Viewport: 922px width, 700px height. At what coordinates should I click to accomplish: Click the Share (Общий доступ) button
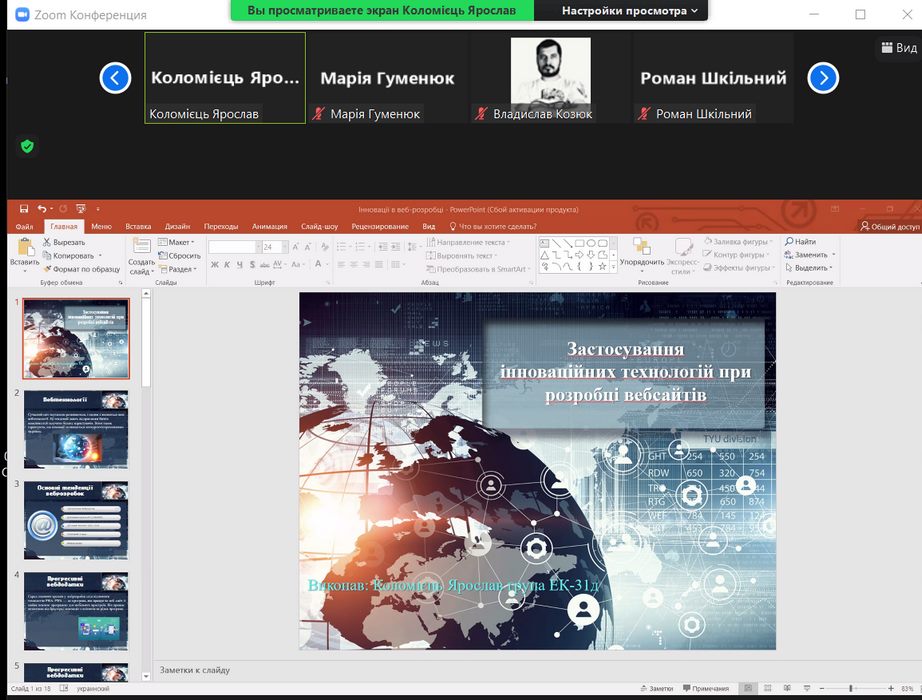pos(889,226)
